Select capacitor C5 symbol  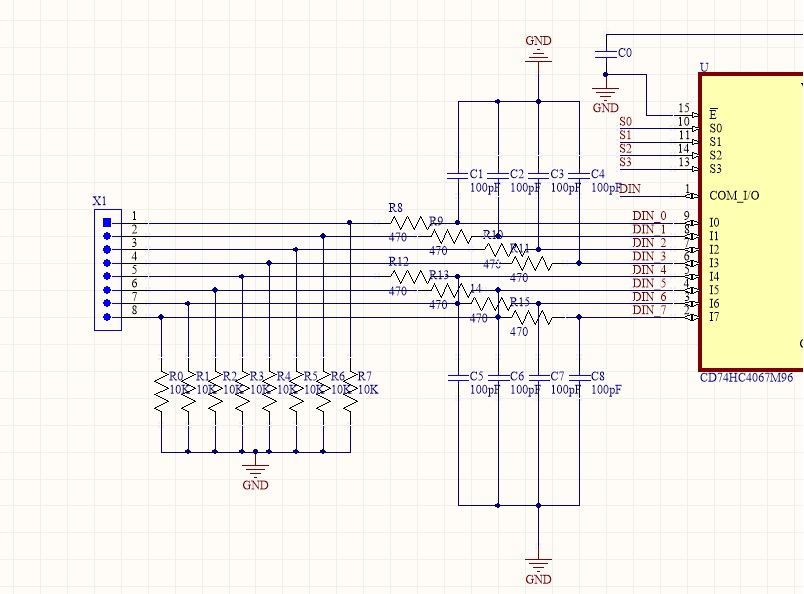click(x=458, y=378)
